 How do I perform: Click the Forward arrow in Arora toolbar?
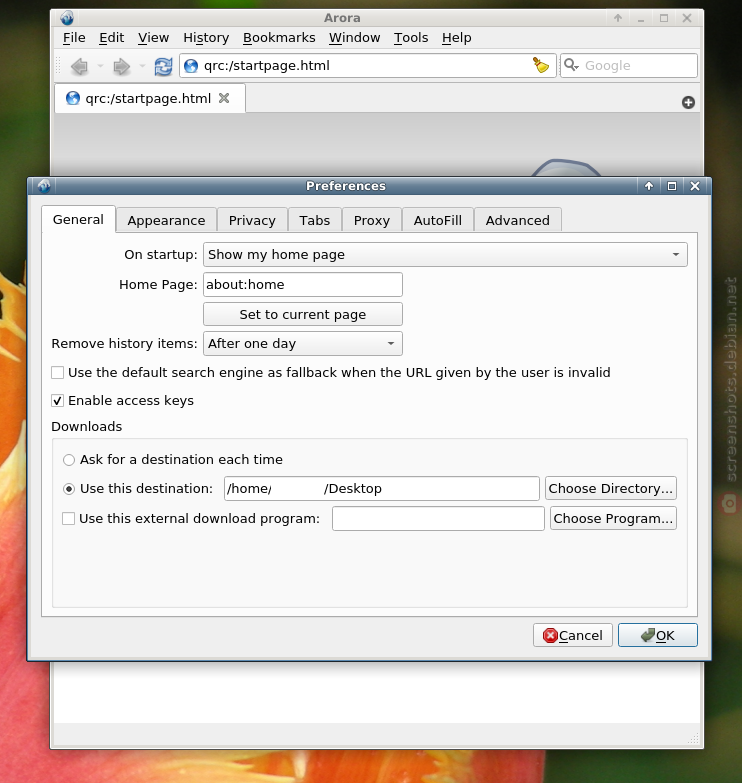click(x=121, y=66)
